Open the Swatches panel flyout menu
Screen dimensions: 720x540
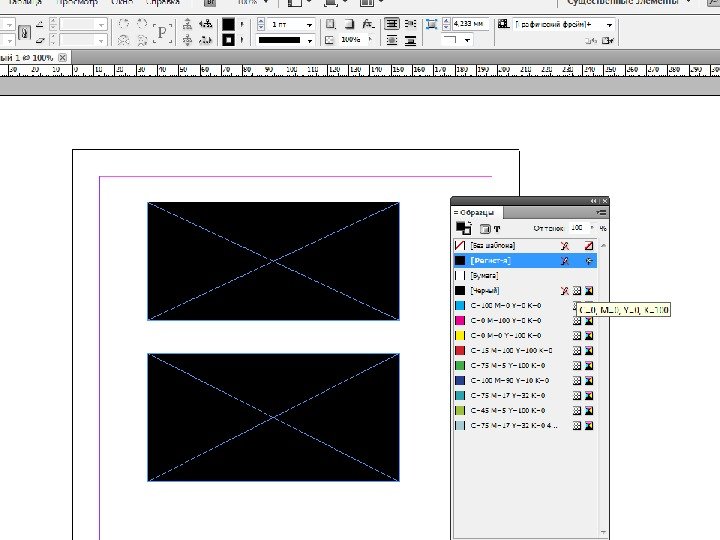click(x=600, y=213)
